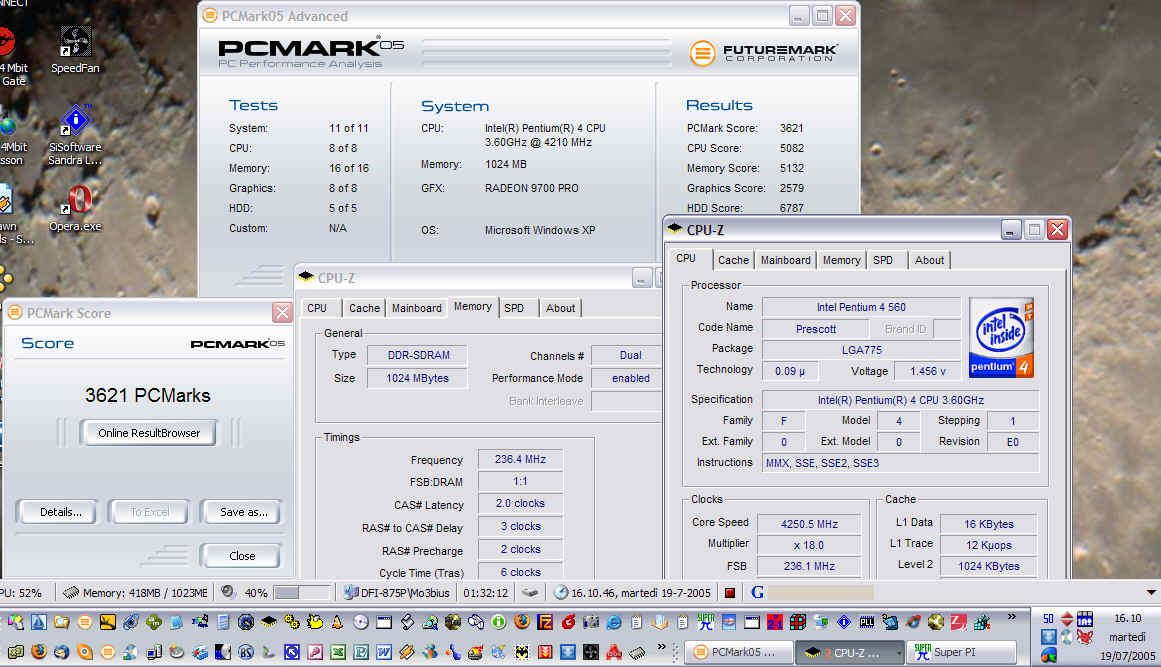The height and width of the screenshot is (667, 1161).
Task: Open the red Adobe icon in bottom quick launch row
Action: (614, 652)
